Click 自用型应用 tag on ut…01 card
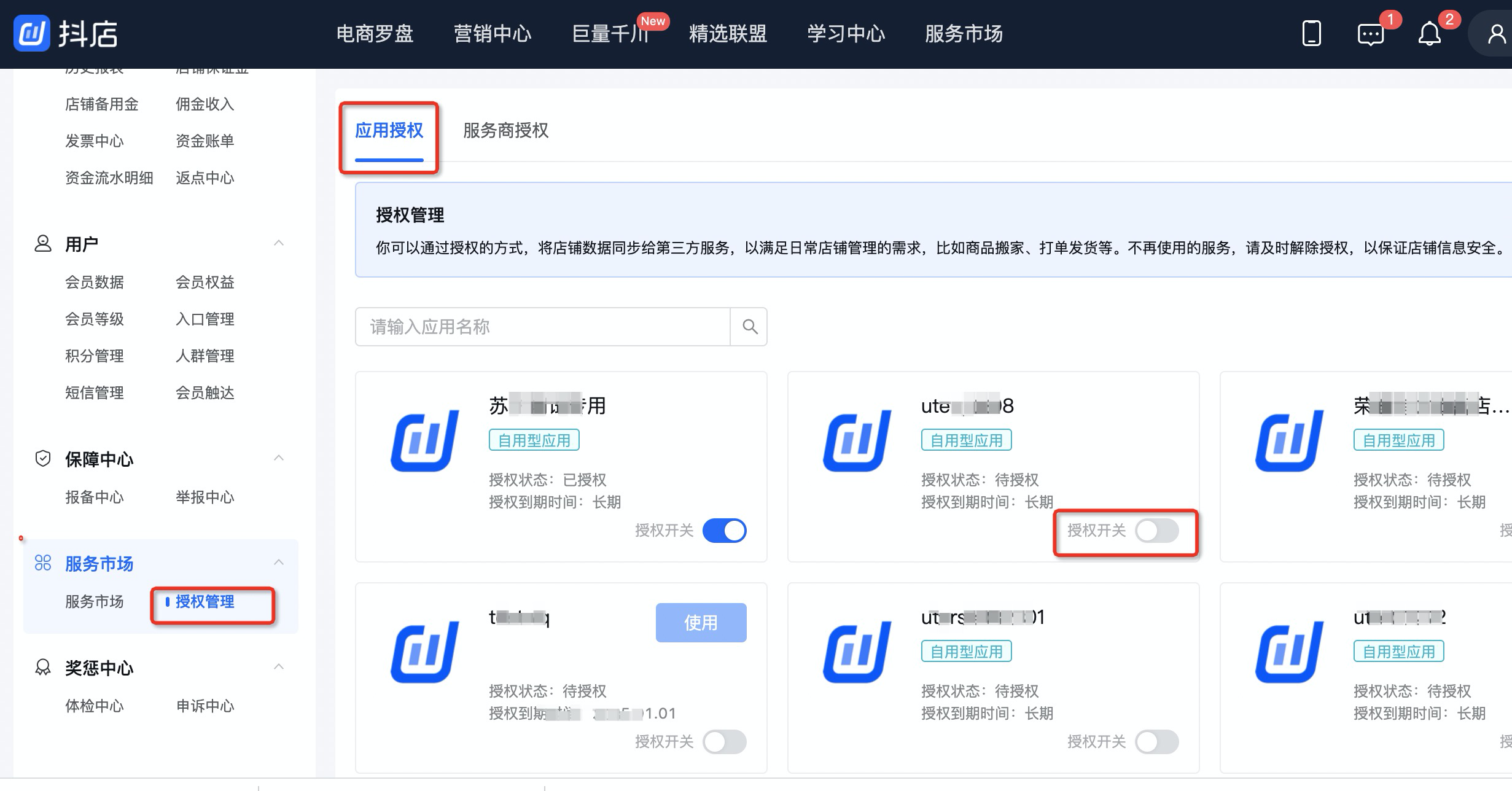 pos(967,652)
